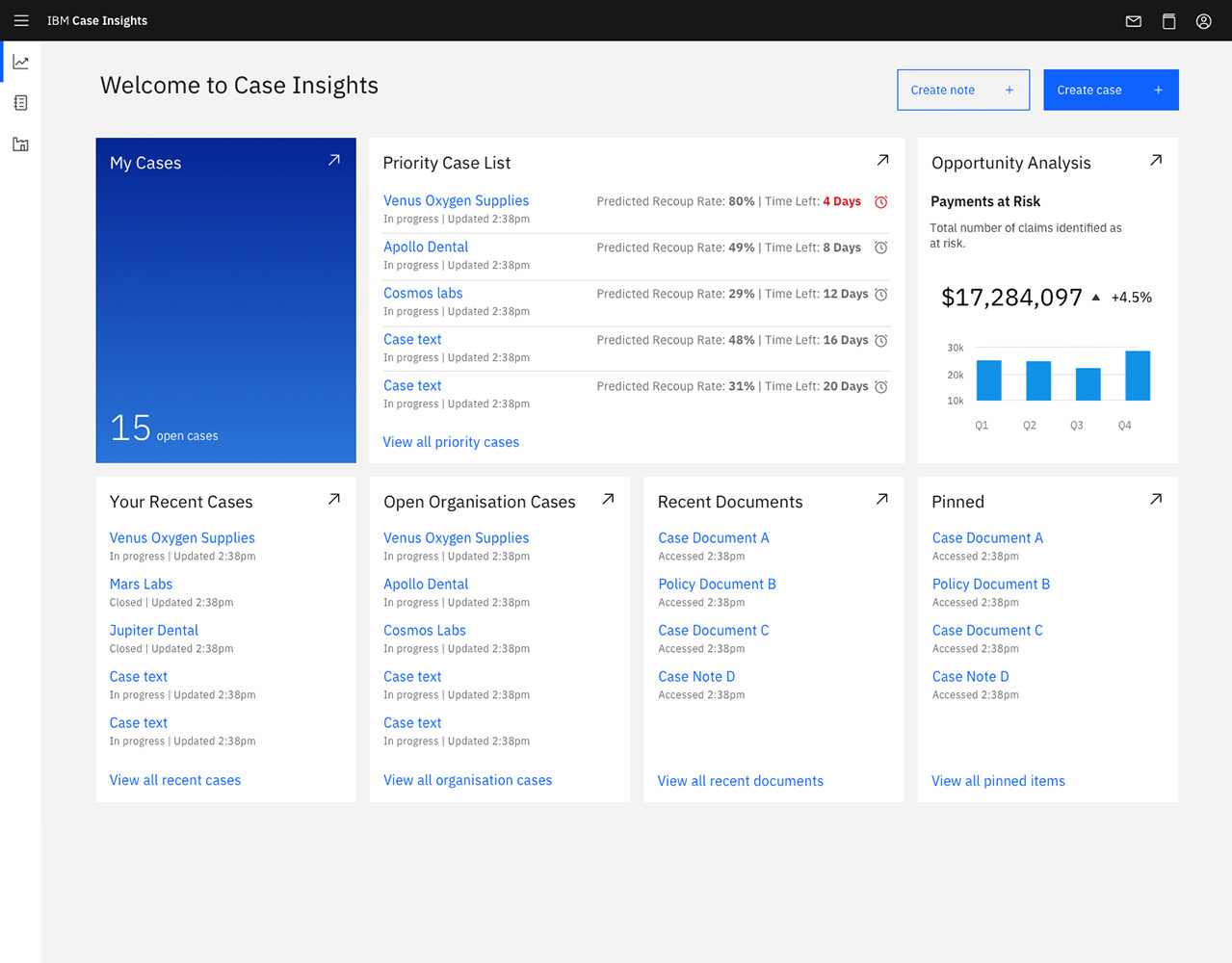Click the Q2 bar in Payments at Risk chart
The image size is (1232, 963).
click(x=1038, y=381)
